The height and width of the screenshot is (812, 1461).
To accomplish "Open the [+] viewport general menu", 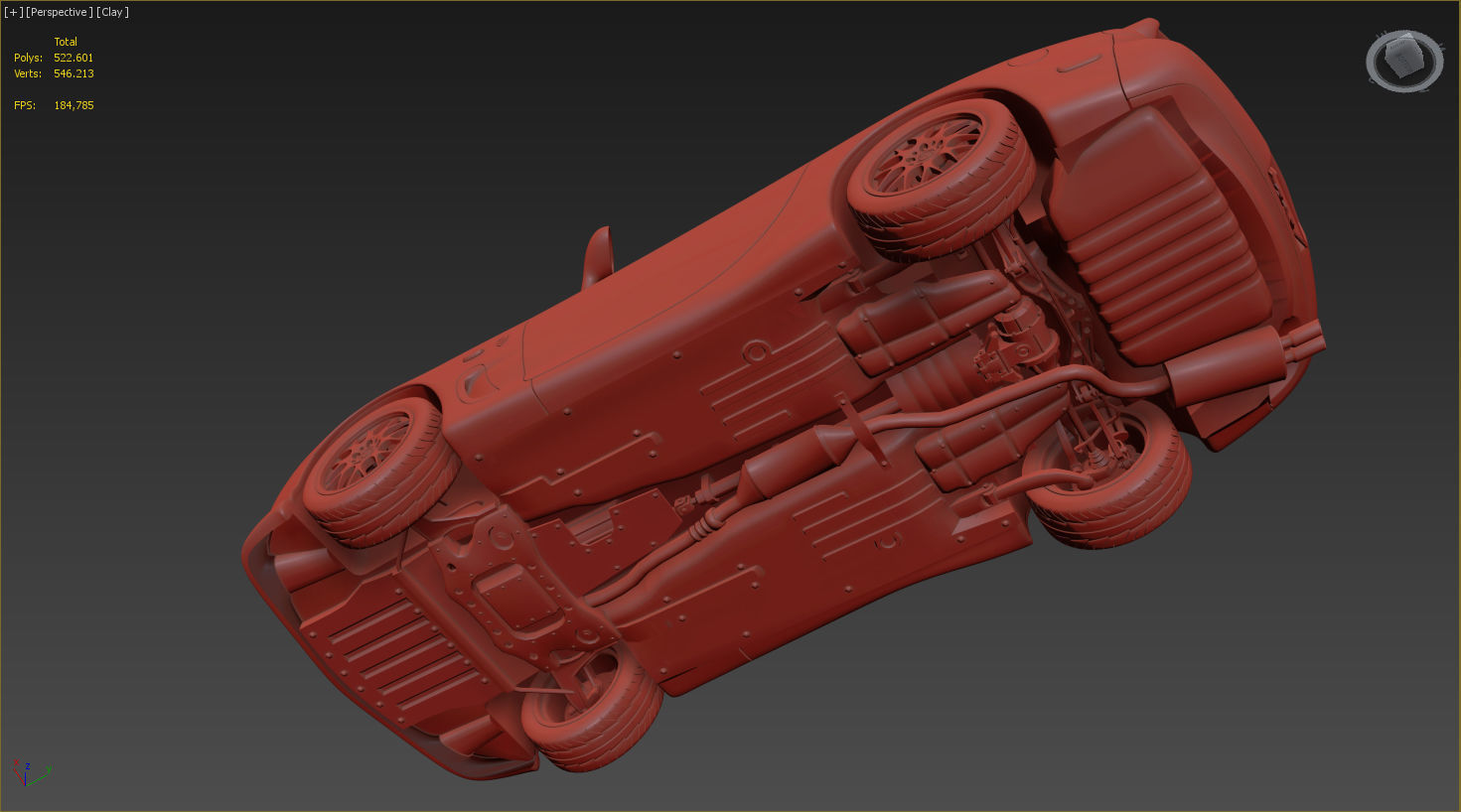I will coord(14,12).
